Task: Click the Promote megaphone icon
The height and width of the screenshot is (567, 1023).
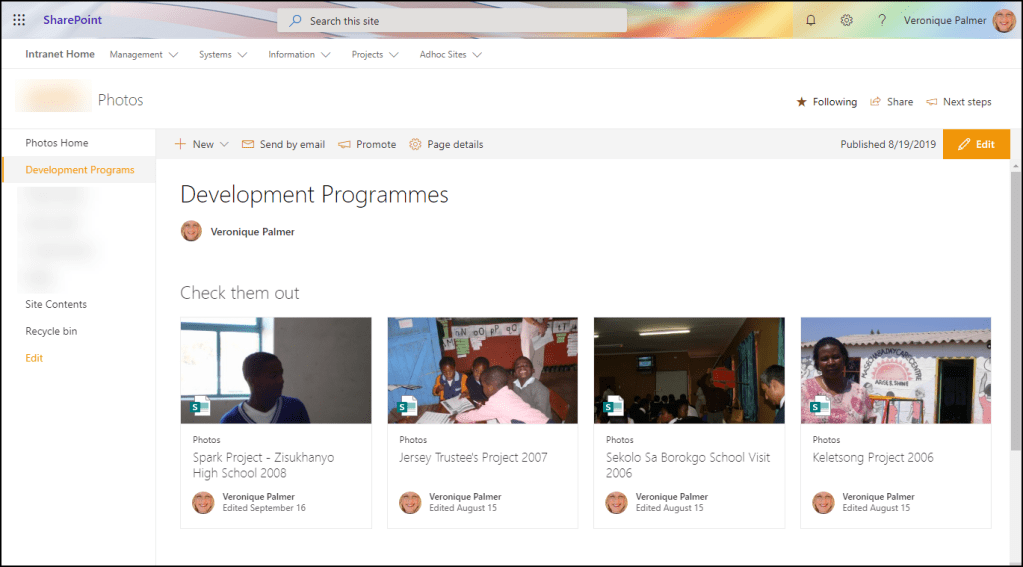Action: pos(344,144)
